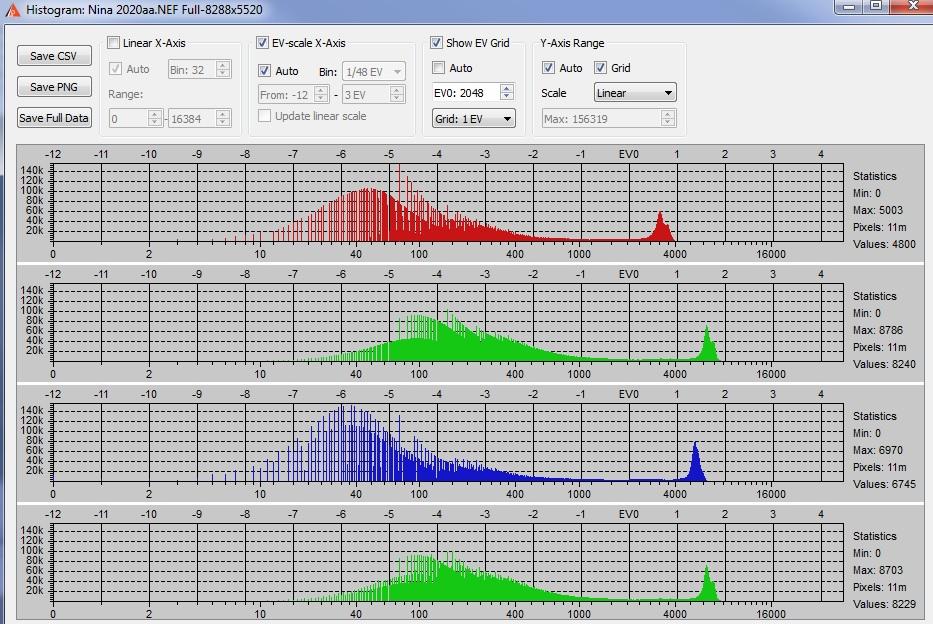The width and height of the screenshot is (933, 624).
Task: Click the stepper arrows beside Bin: 32
Action: 223,70
